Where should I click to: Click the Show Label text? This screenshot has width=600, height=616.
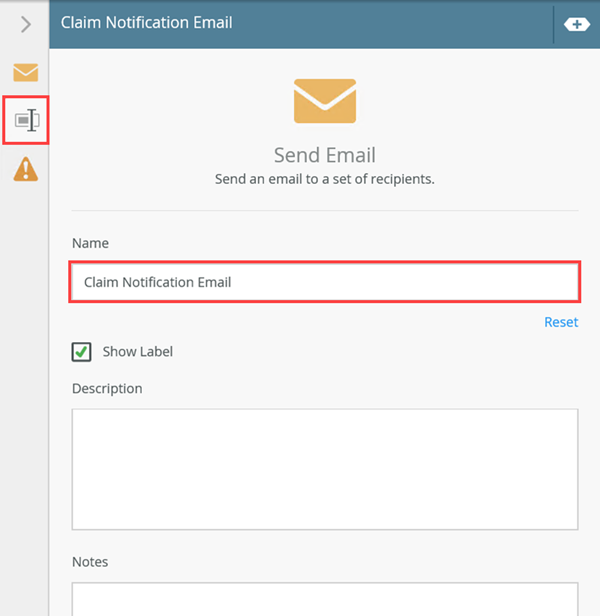coord(138,352)
